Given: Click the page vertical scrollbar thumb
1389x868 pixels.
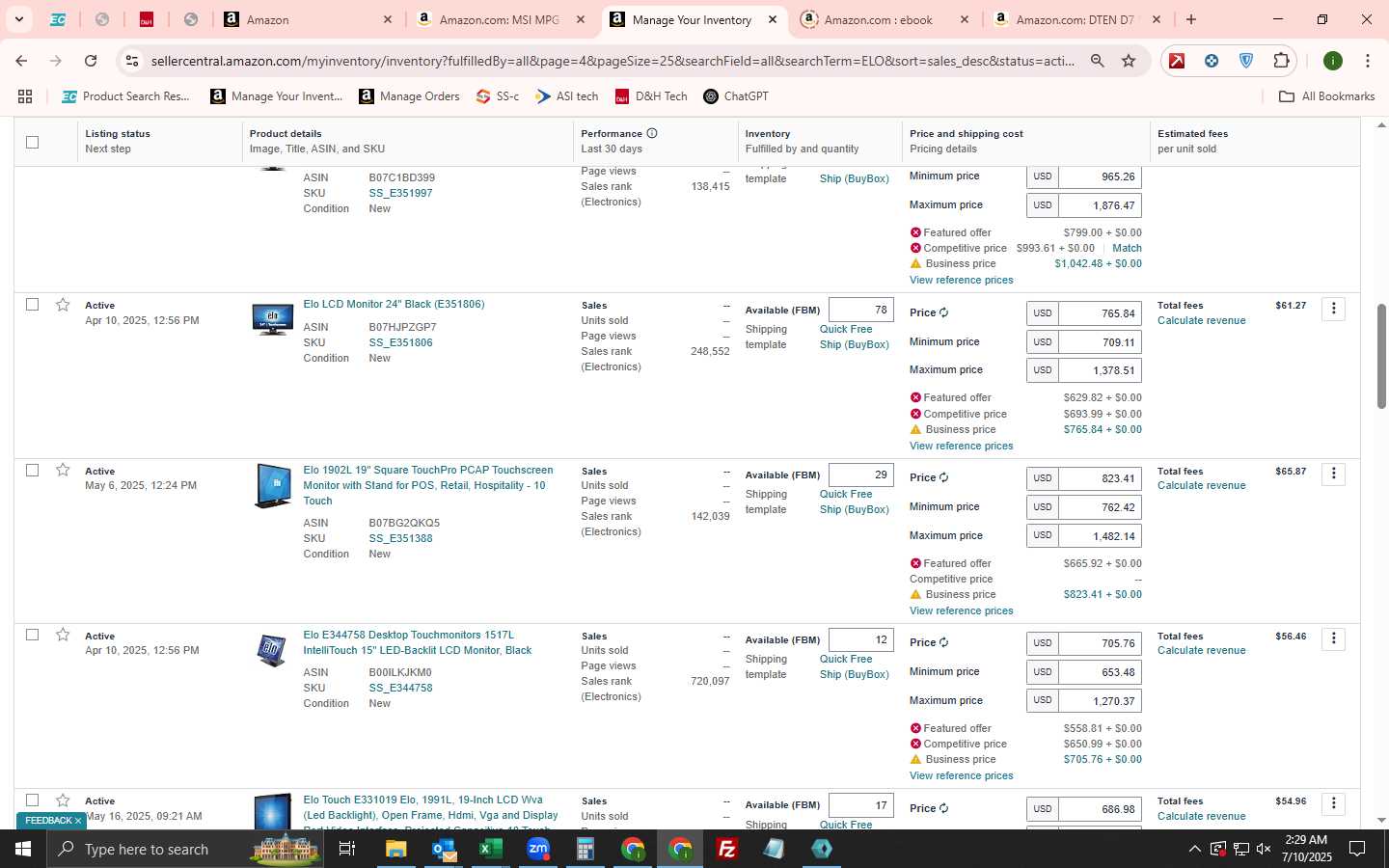Looking at the screenshot, I should (1381, 357).
